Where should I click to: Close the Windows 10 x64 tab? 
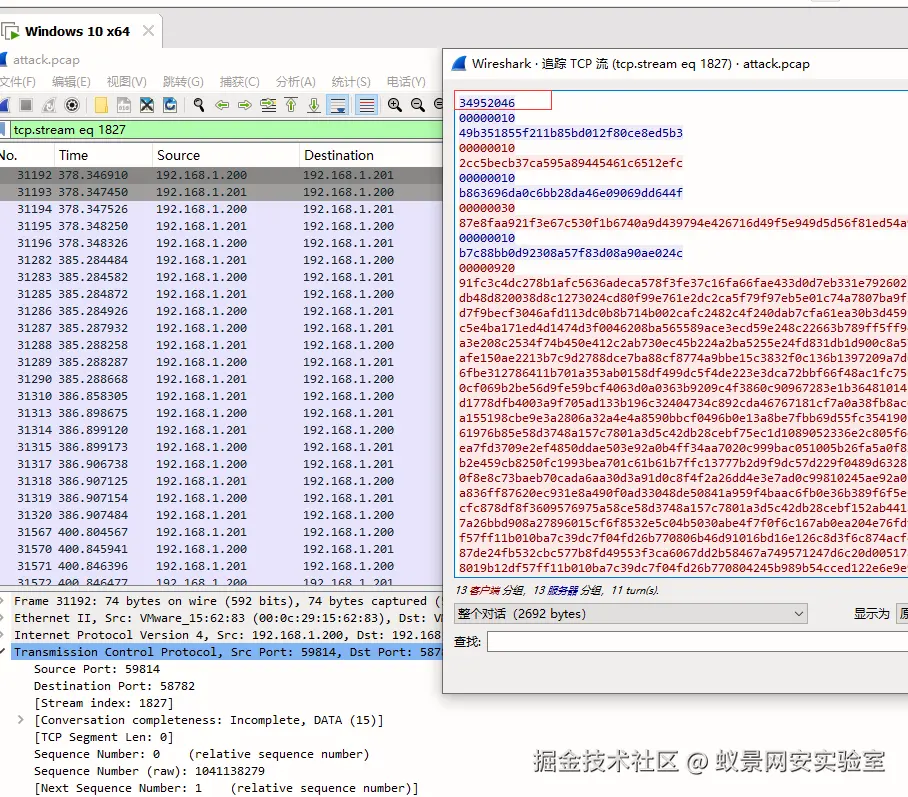pyautogui.click(x=148, y=31)
